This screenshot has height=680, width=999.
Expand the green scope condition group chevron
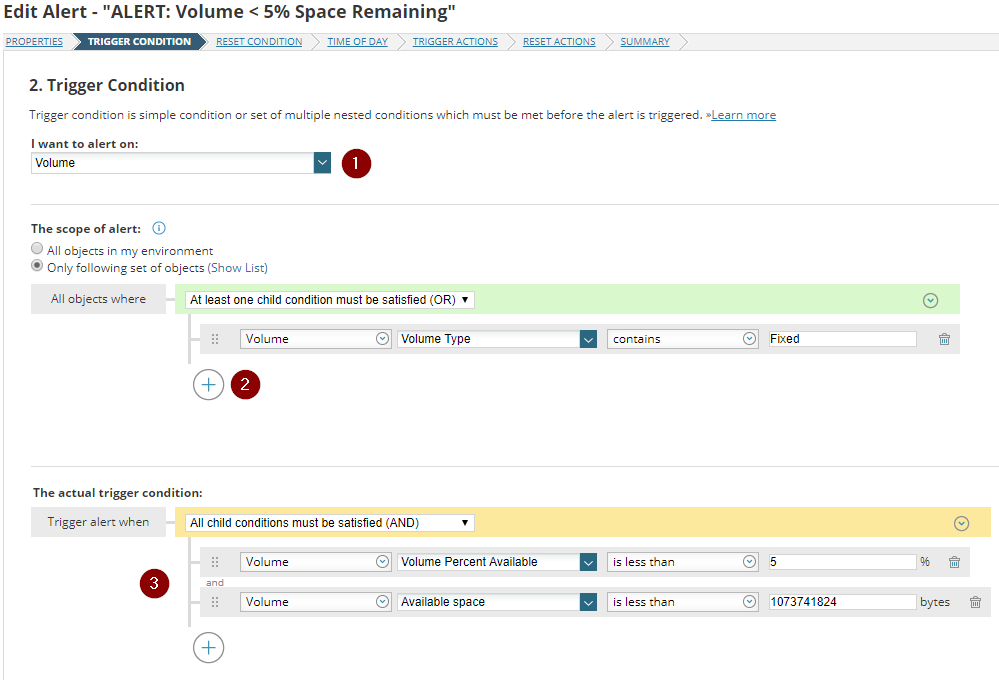pos(930,300)
